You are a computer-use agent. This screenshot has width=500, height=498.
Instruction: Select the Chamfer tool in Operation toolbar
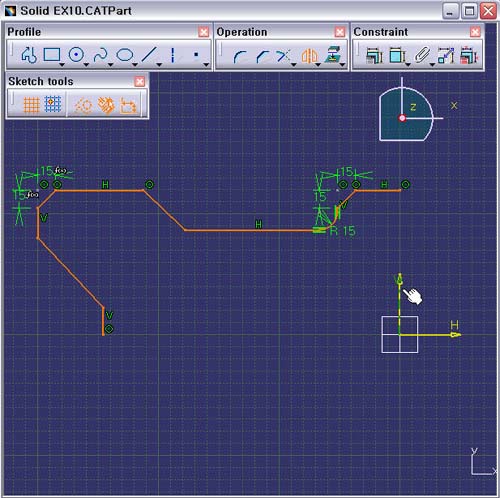(x=263, y=57)
